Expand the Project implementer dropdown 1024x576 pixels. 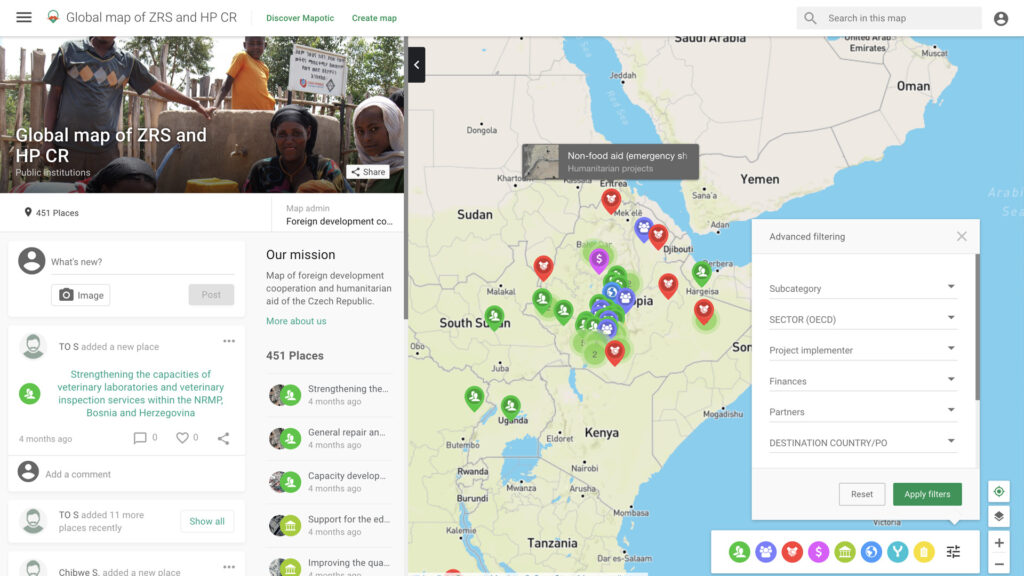[x=863, y=349]
